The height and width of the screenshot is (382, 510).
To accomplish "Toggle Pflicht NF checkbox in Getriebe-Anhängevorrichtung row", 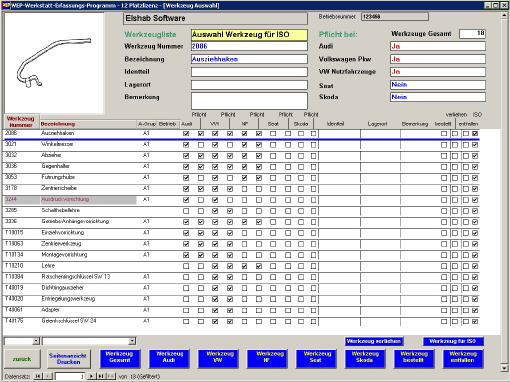I will pos(259,222).
